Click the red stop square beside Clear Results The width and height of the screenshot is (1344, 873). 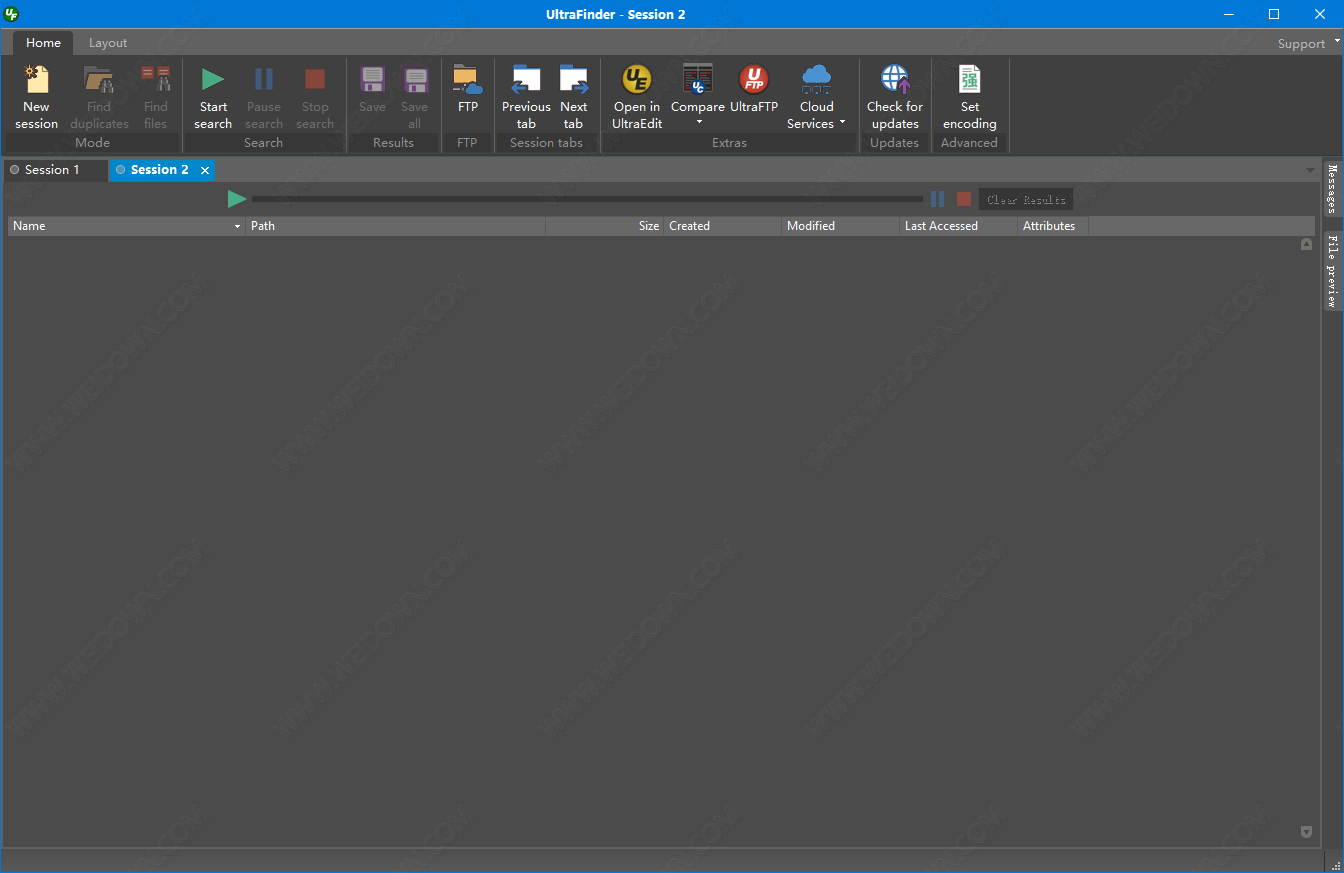pos(964,199)
